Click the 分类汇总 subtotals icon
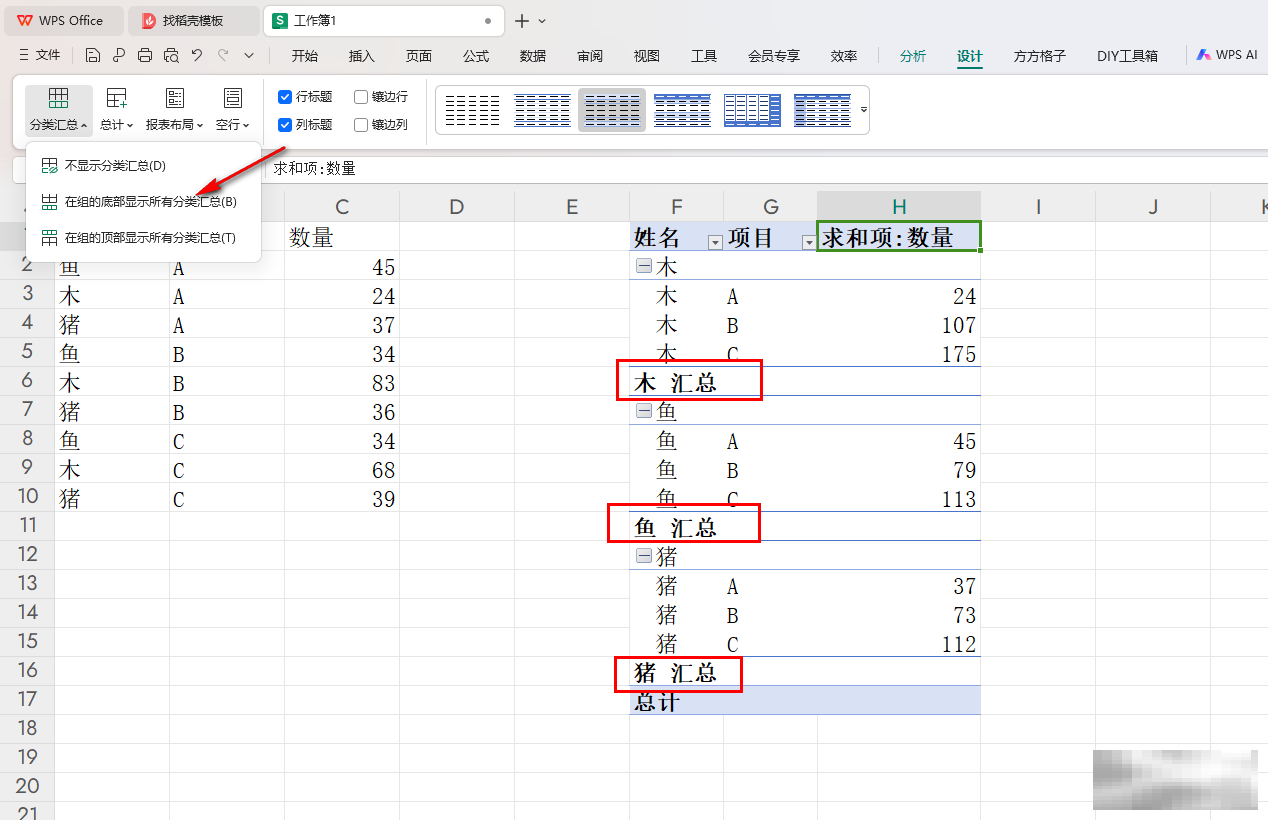The image size is (1268, 820). (x=59, y=98)
